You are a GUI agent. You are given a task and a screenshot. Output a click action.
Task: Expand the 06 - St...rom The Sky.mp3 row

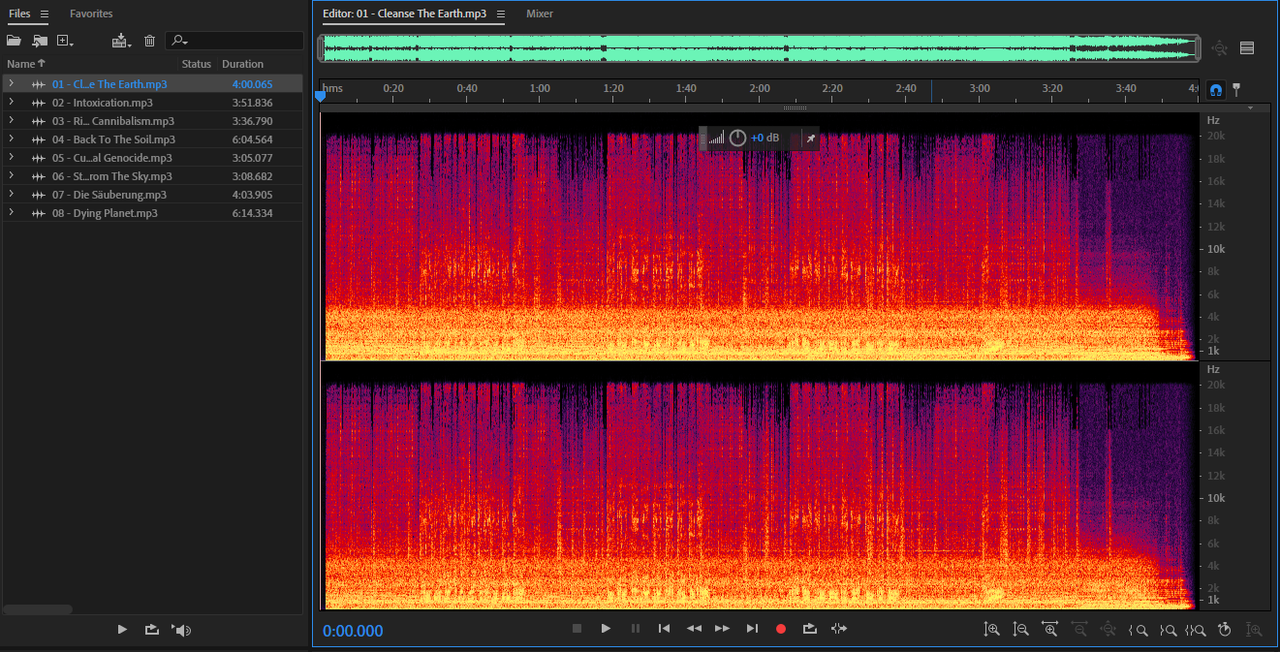[x=11, y=176]
